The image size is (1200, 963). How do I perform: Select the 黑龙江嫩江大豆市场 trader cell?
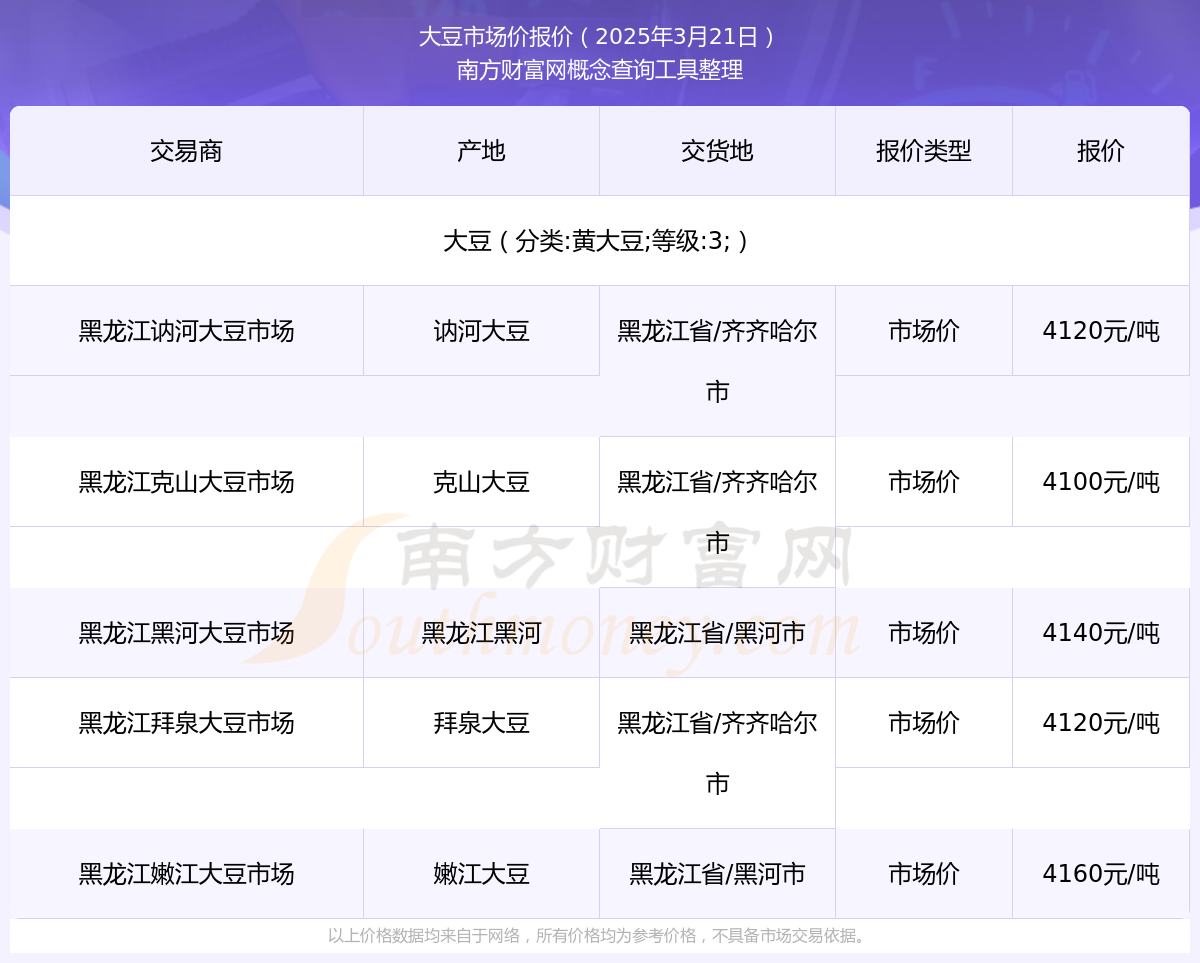[x=187, y=874]
